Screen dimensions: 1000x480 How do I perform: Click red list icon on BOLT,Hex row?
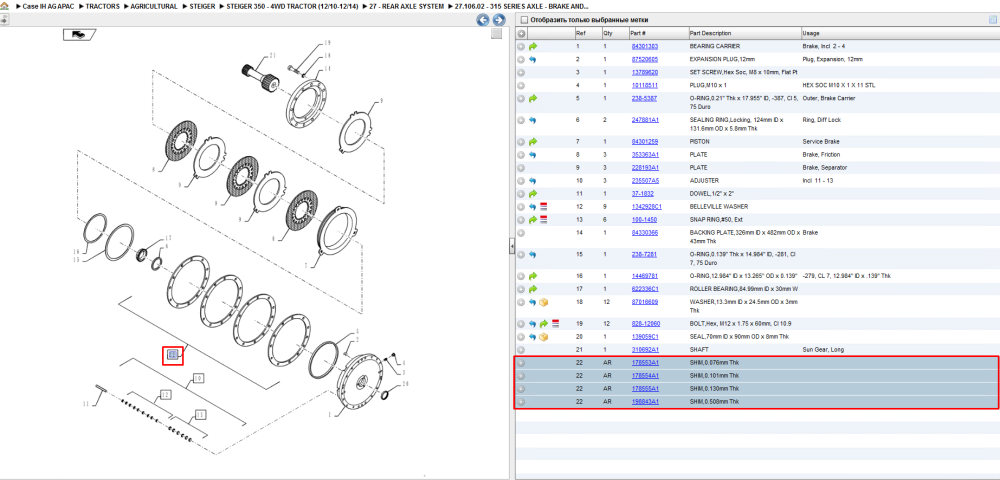[x=555, y=323]
